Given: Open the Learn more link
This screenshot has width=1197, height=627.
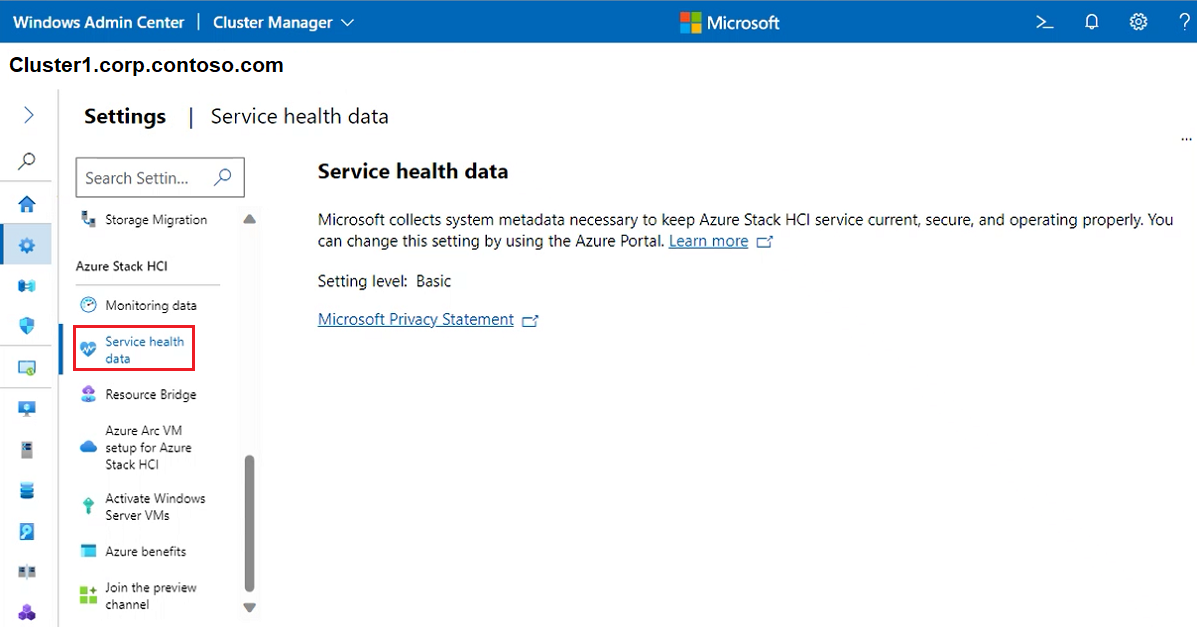Looking at the screenshot, I should [708, 241].
